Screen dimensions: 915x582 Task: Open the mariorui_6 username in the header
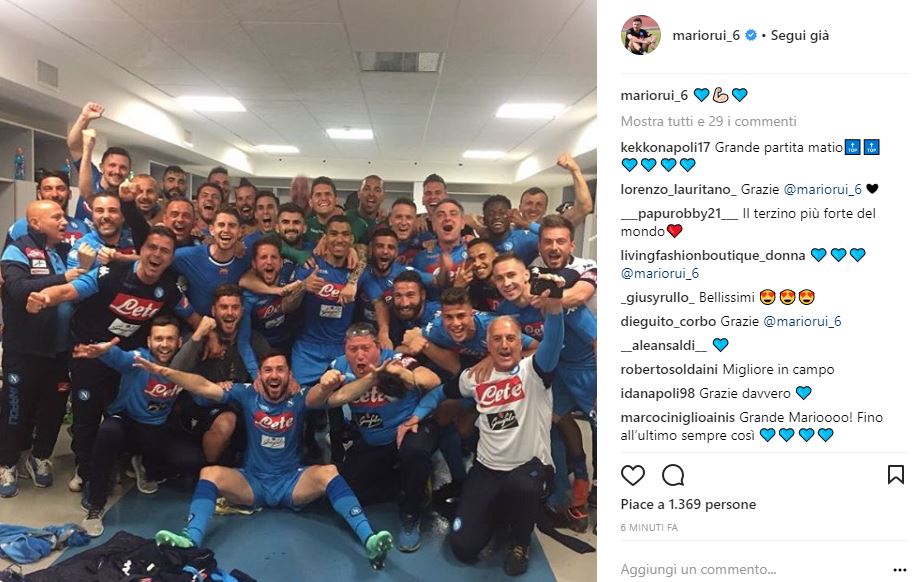click(706, 36)
